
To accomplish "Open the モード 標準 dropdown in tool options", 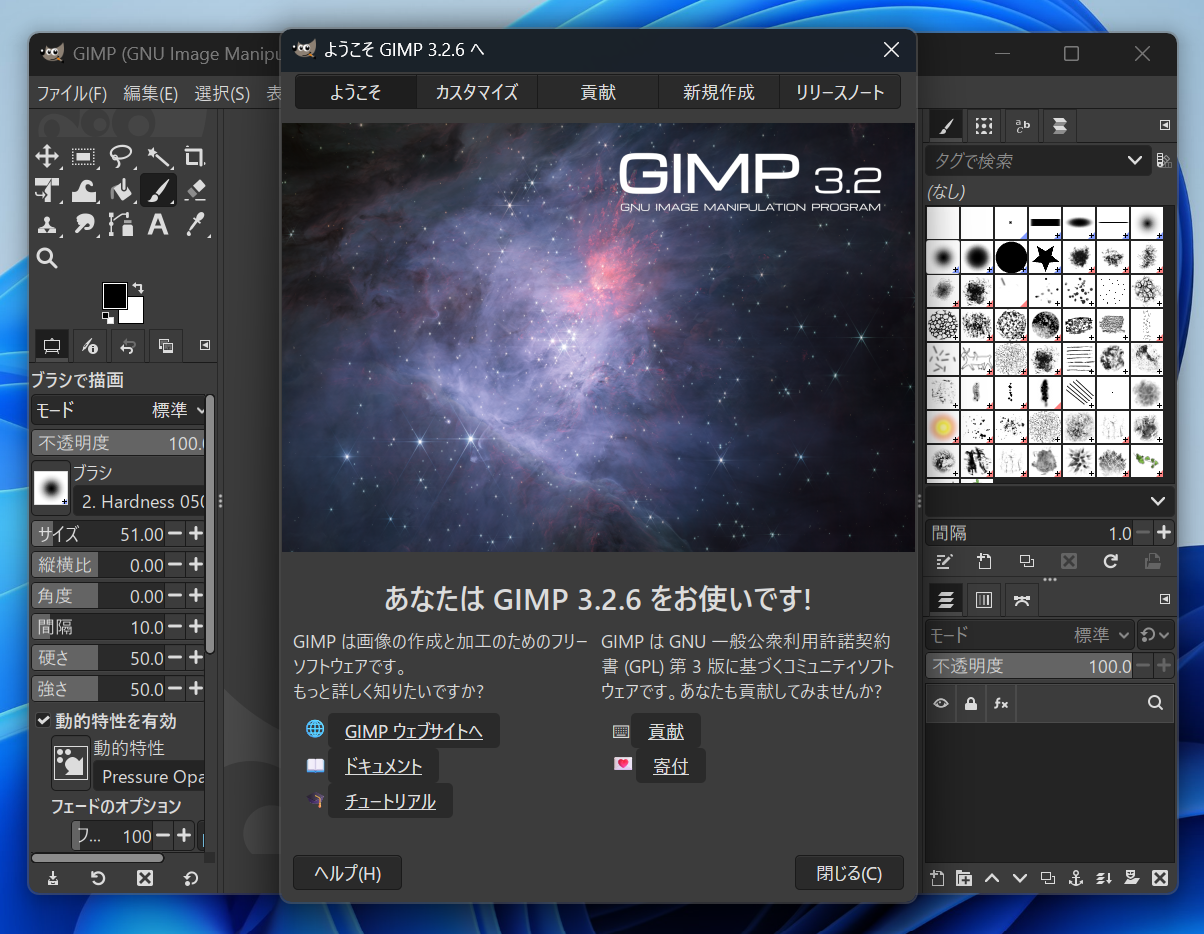I will (x=120, y=410).
